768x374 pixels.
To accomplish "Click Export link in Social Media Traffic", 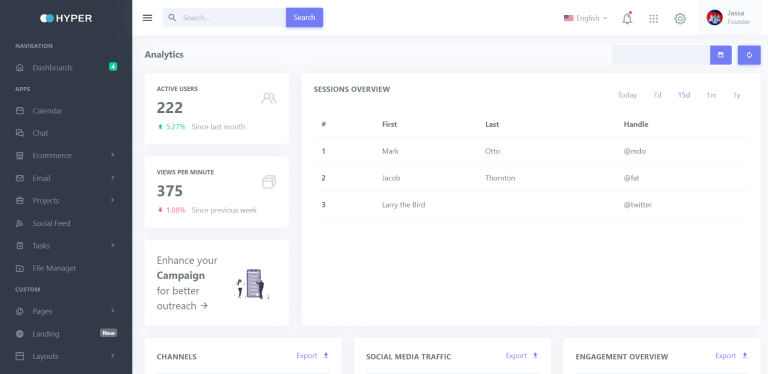I will 516,356.
